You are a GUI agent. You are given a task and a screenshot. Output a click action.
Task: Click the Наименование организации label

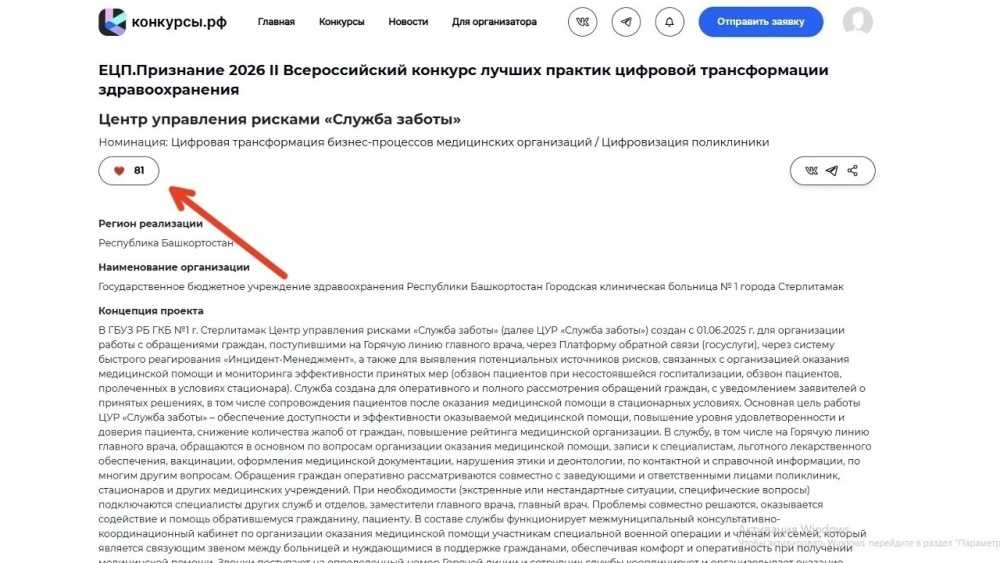(174, 267)
